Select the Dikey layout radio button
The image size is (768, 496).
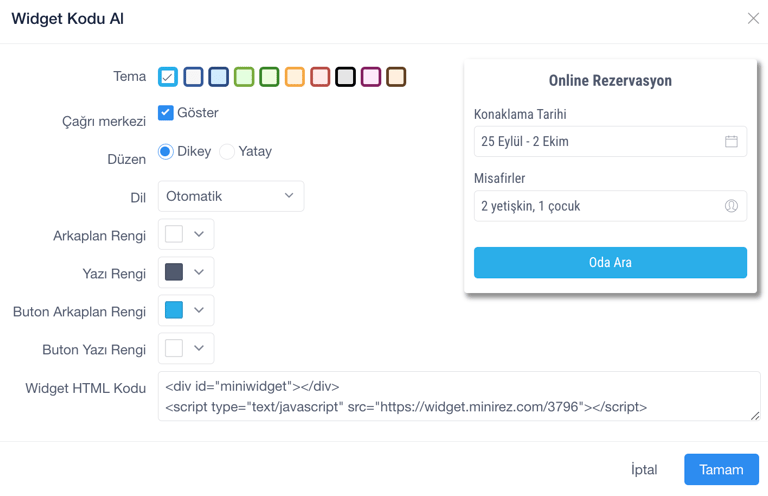166,152
